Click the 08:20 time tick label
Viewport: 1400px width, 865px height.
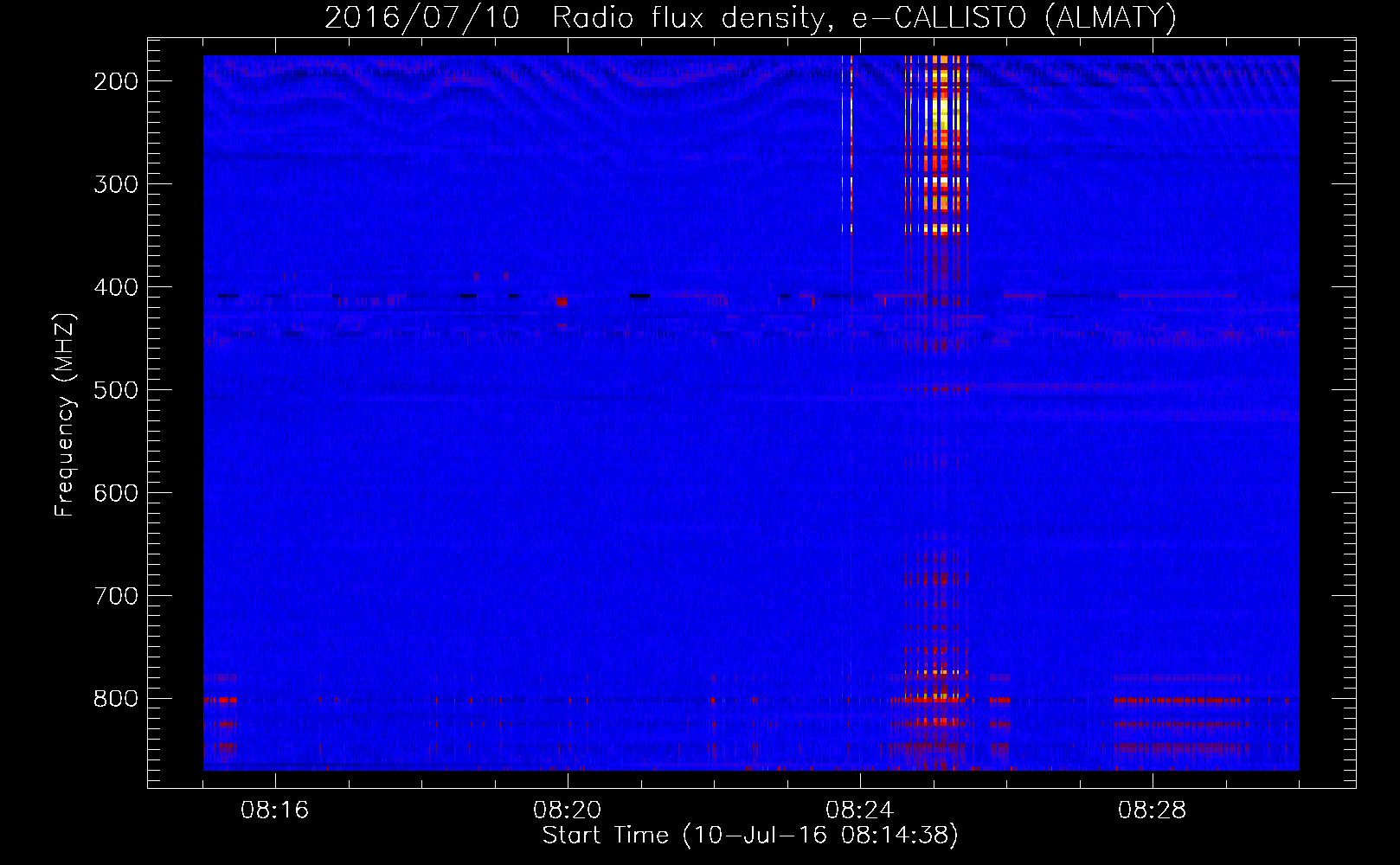point(568,811)
